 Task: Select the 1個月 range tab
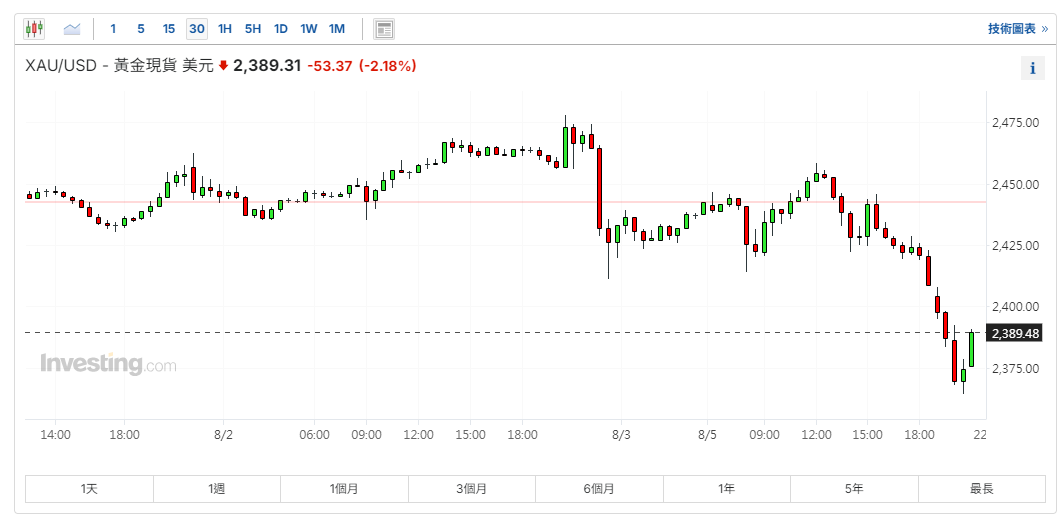click(x=344, y=489)
